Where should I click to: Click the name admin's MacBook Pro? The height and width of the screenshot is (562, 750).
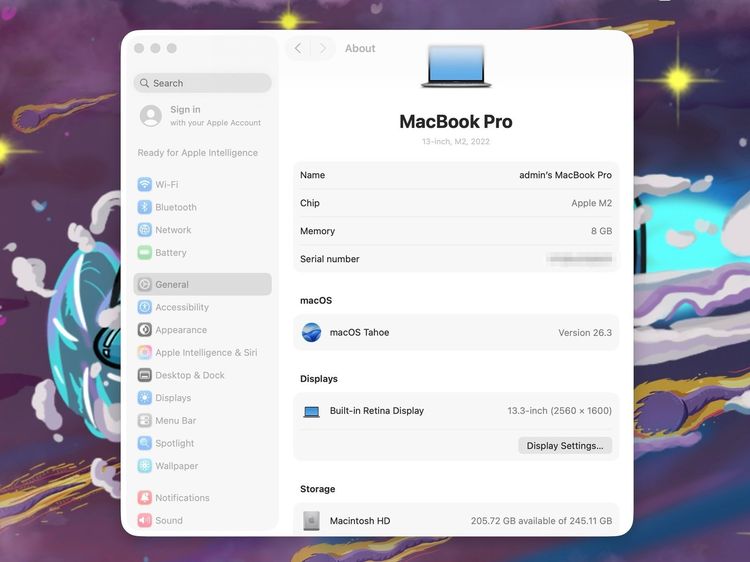coord(565,175)
